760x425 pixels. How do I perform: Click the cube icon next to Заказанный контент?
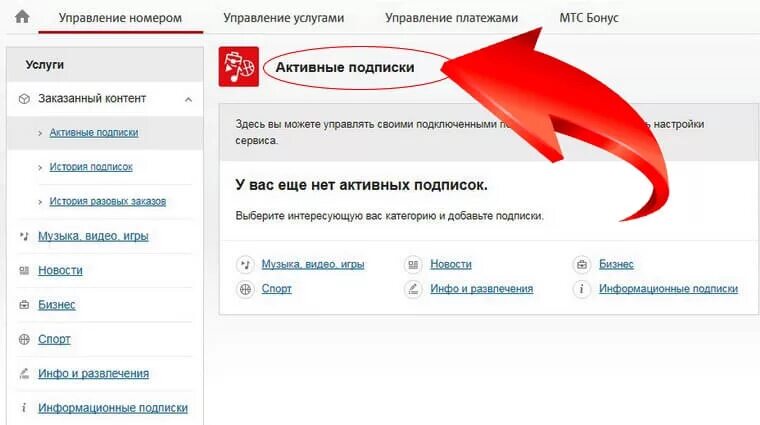click(x=24, y=99)
